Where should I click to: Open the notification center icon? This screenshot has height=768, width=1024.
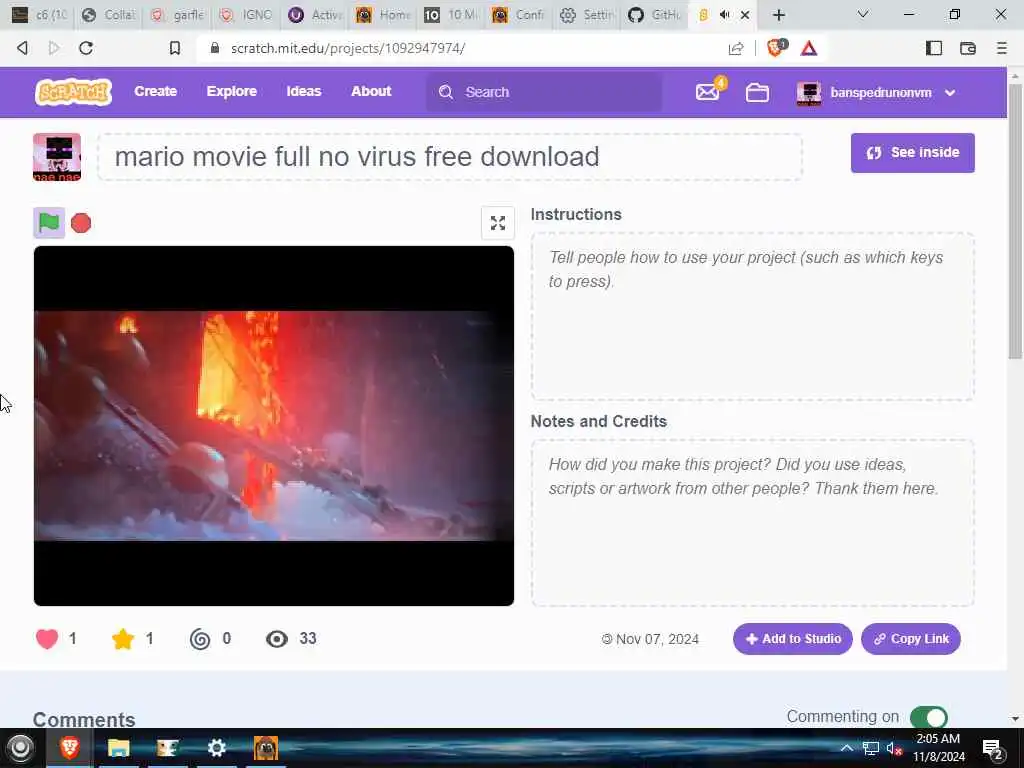[x=993, y=749]
